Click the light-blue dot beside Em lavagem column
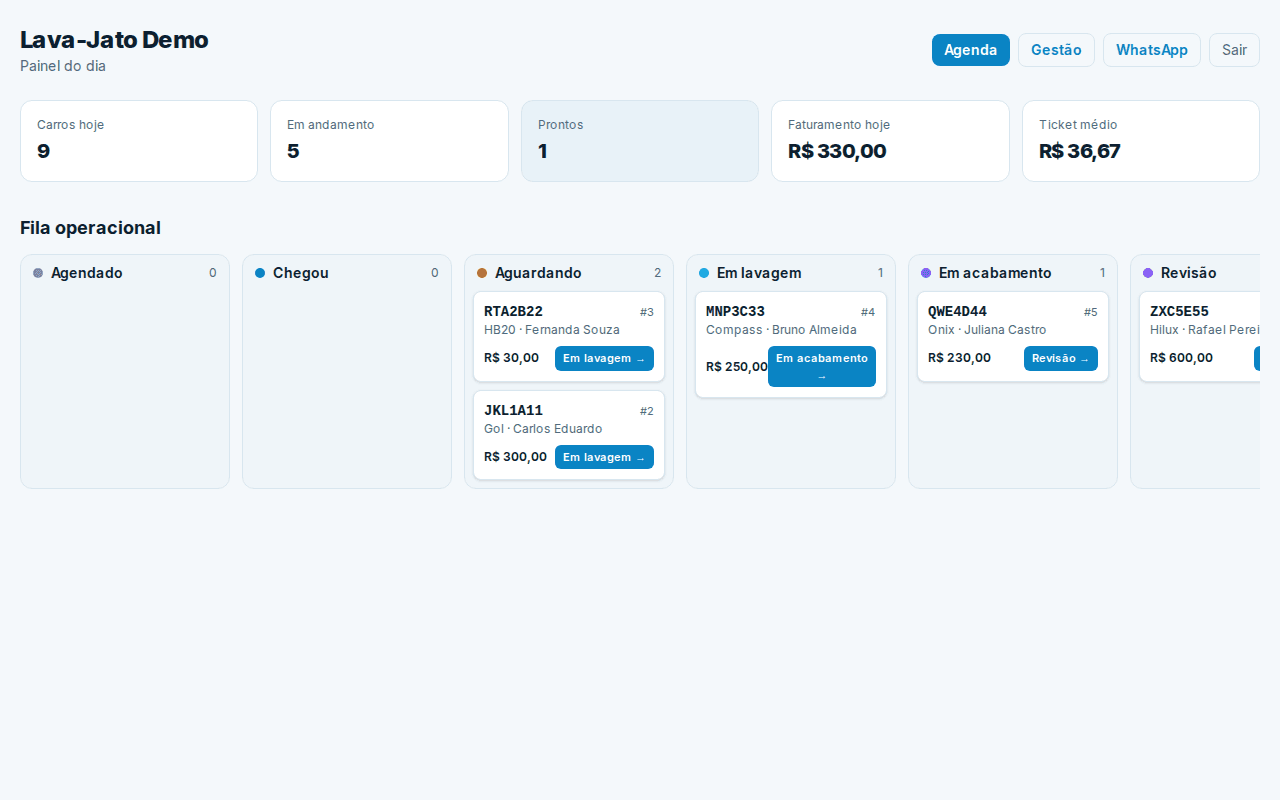The width and height of the screenshot is (1280, 800). coord(704,273)
